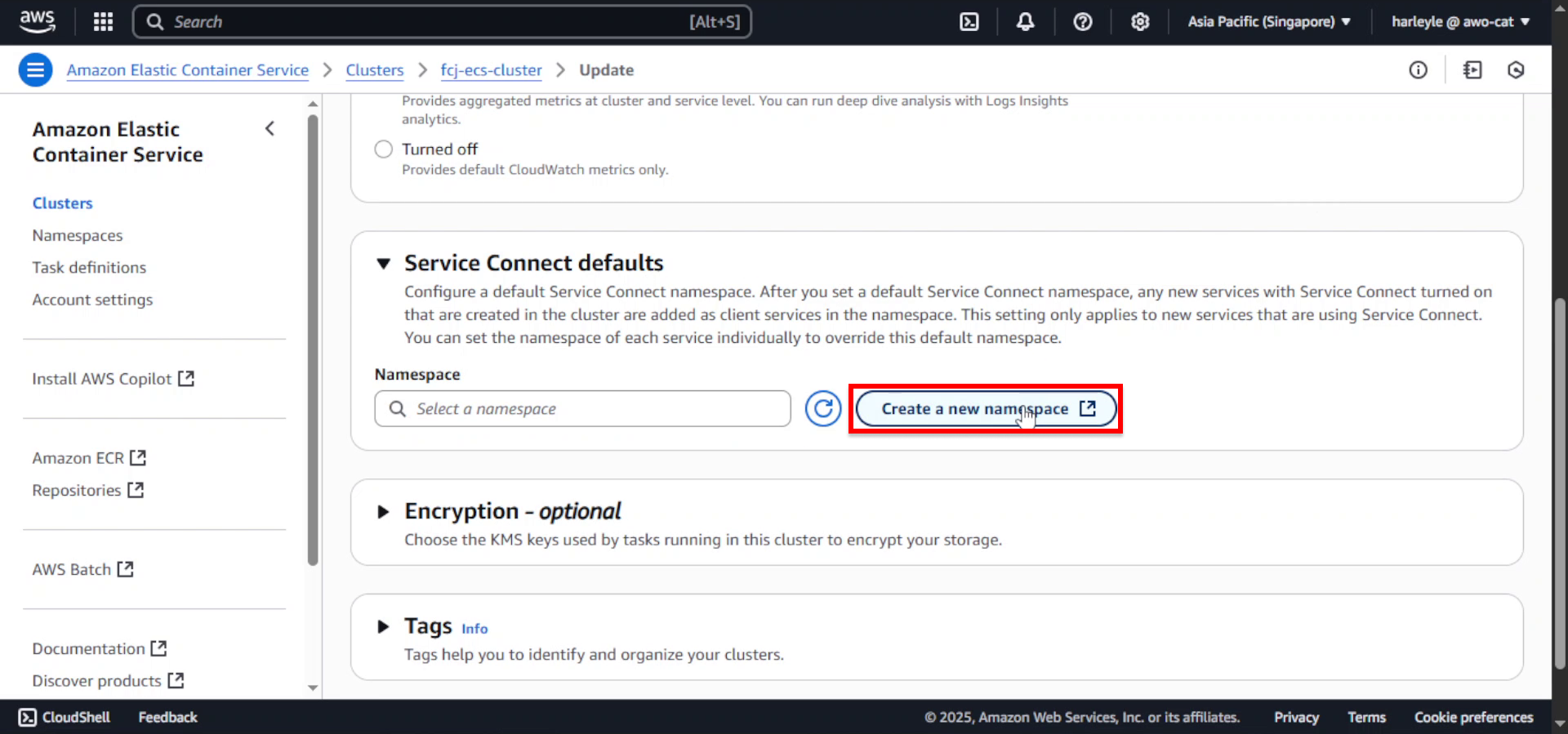The image size is (1568, 734).
Task: Open the Asia Pacific (Singapore) region dropdown
Action: click(1269, 22)
